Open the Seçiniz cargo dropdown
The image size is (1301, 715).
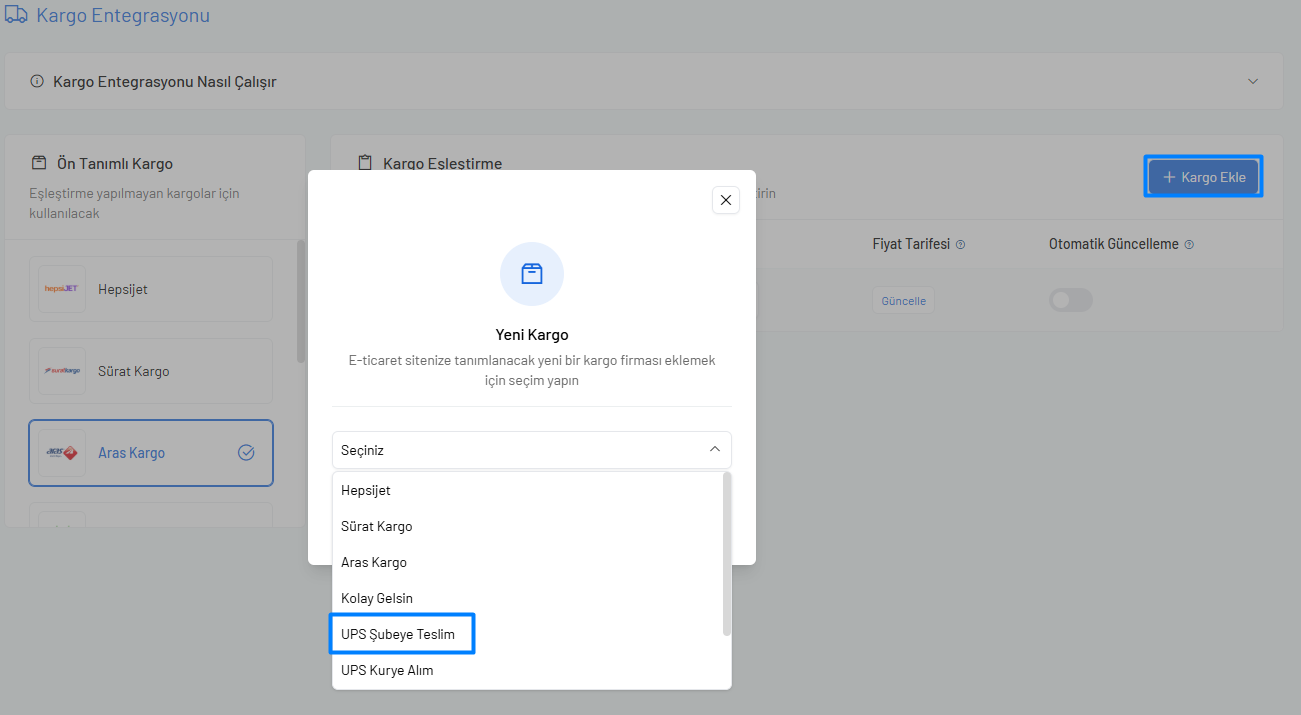pos(532,450)
